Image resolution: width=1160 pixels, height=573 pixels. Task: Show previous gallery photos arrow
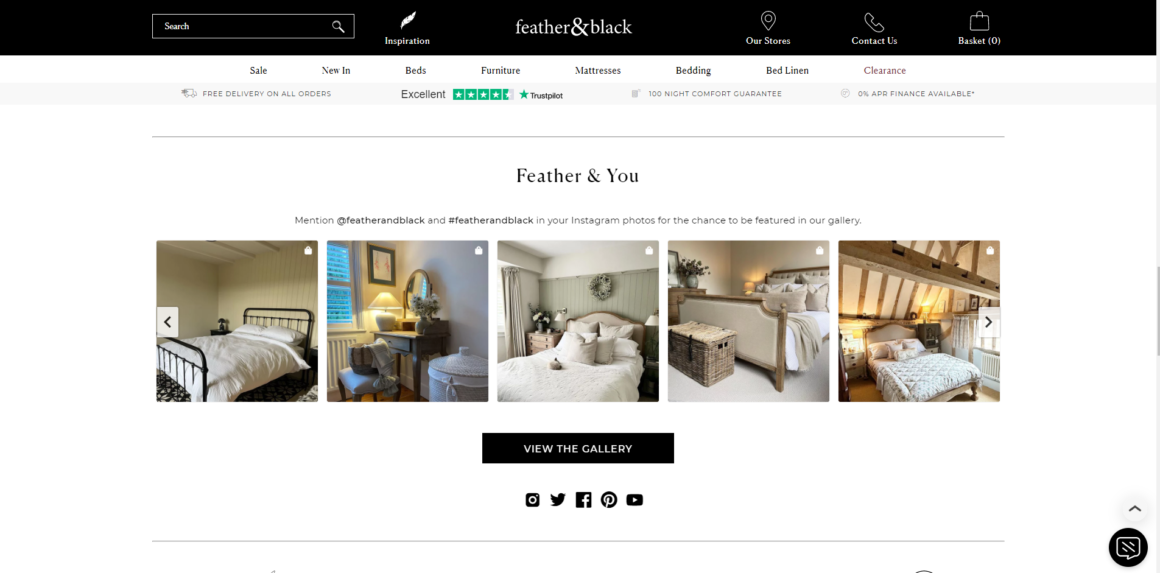[x=168, y=322]
